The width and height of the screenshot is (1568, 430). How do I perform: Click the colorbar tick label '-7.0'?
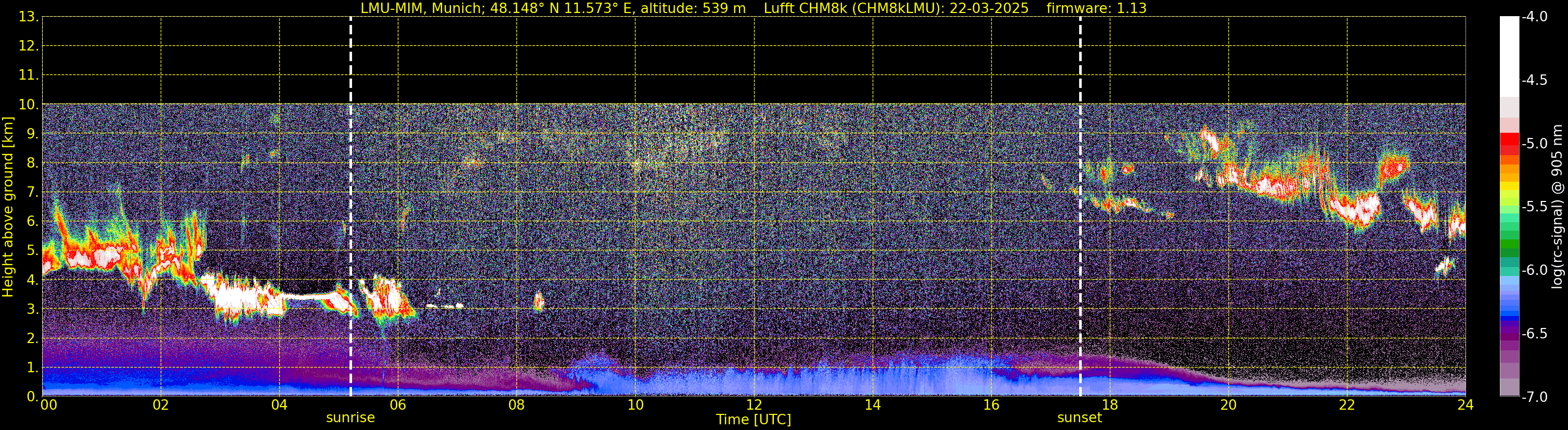coord(1534,397)
